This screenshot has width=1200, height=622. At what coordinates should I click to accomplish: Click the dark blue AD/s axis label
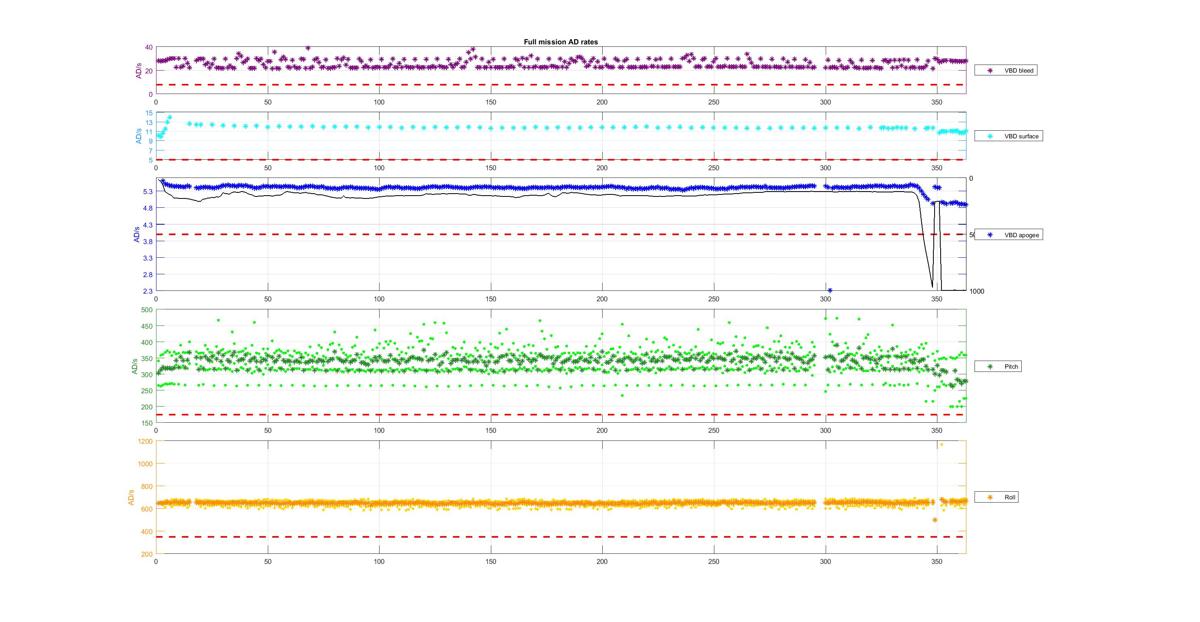point(135,235)
